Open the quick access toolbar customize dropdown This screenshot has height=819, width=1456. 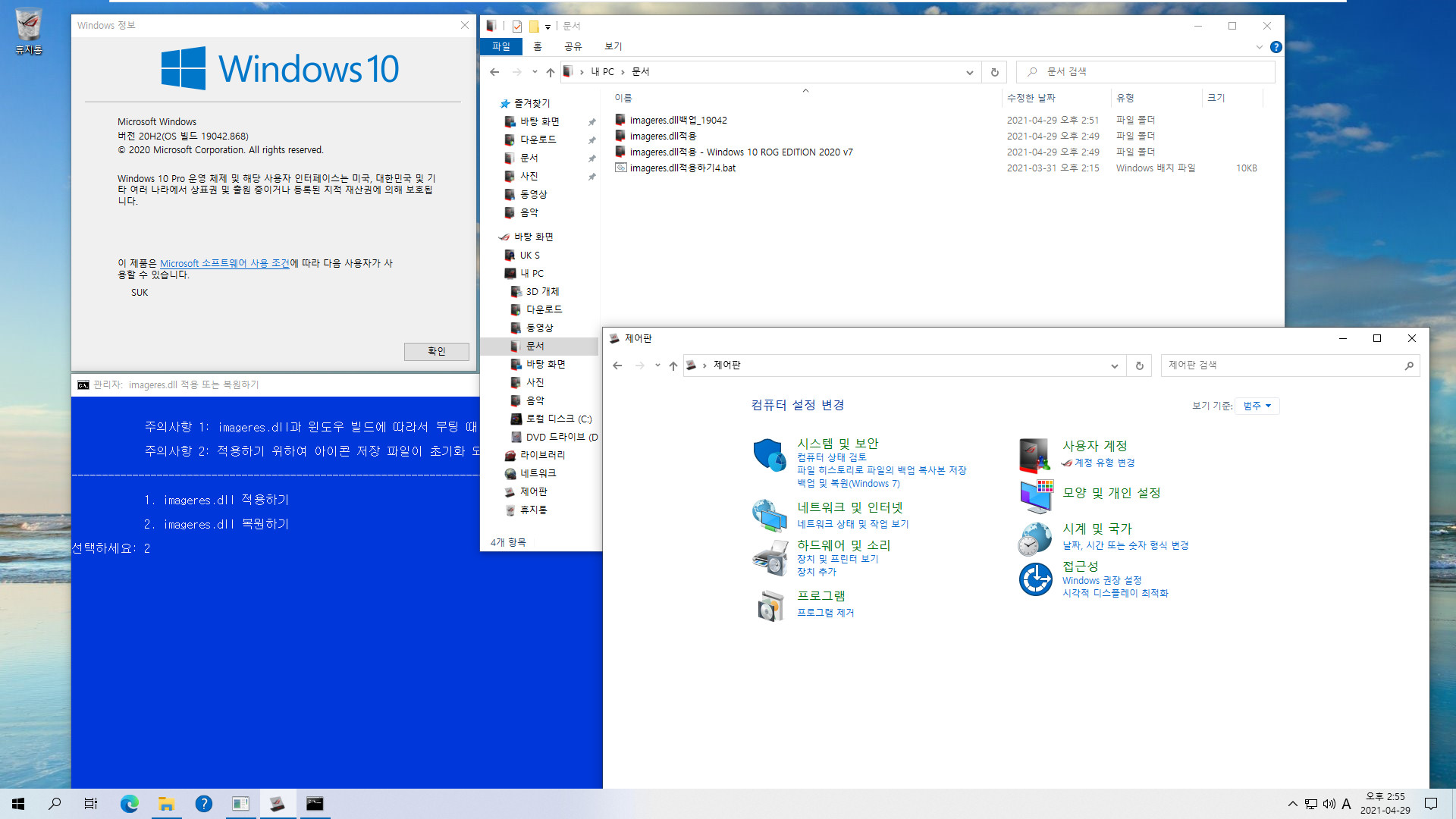point(548,27)
